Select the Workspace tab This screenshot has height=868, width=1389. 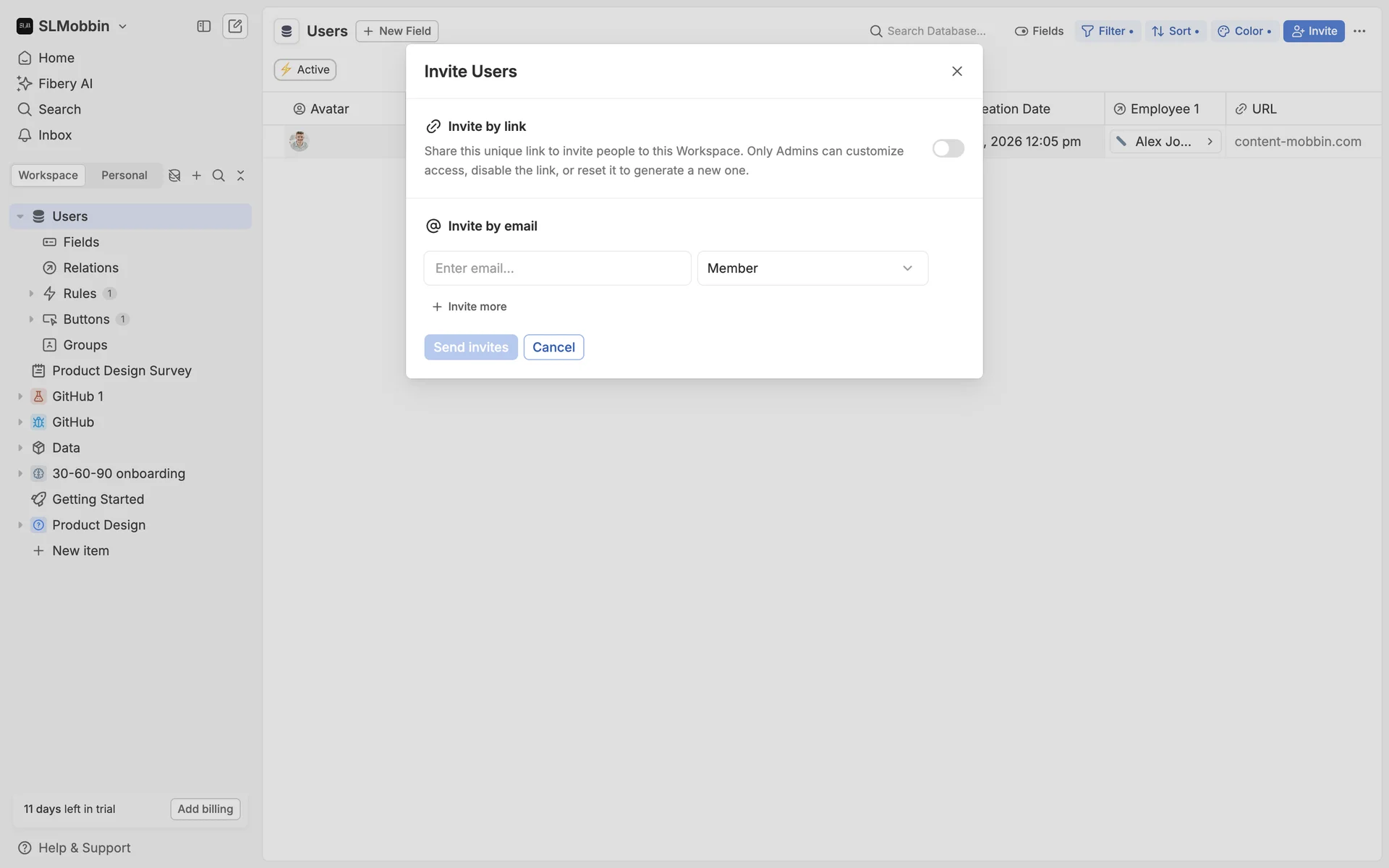pyautogui.click(x=48, y=175)
